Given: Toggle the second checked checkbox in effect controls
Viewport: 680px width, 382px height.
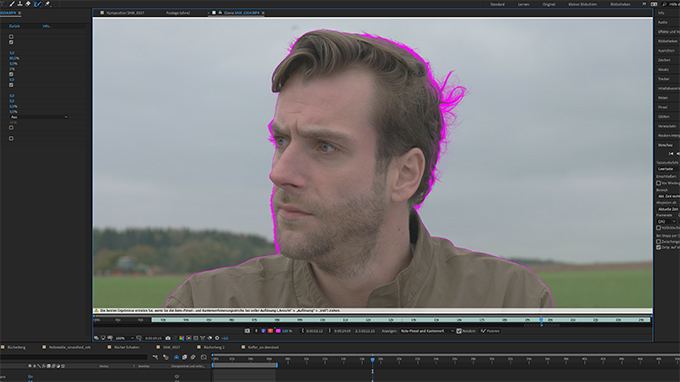Looking at the screenshot, I should (x=11, y=42).
